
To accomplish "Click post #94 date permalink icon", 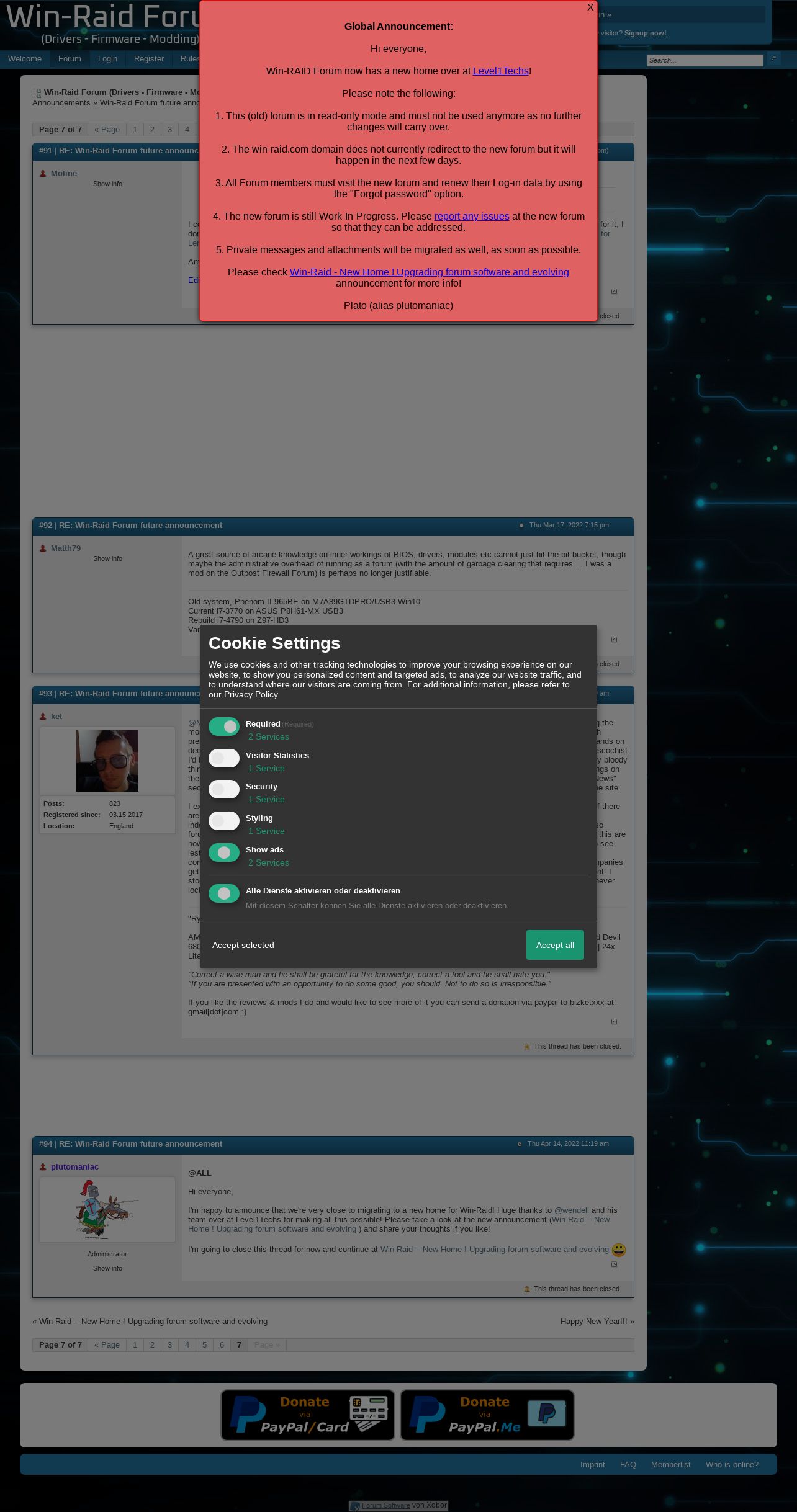I will (520, 1144).
